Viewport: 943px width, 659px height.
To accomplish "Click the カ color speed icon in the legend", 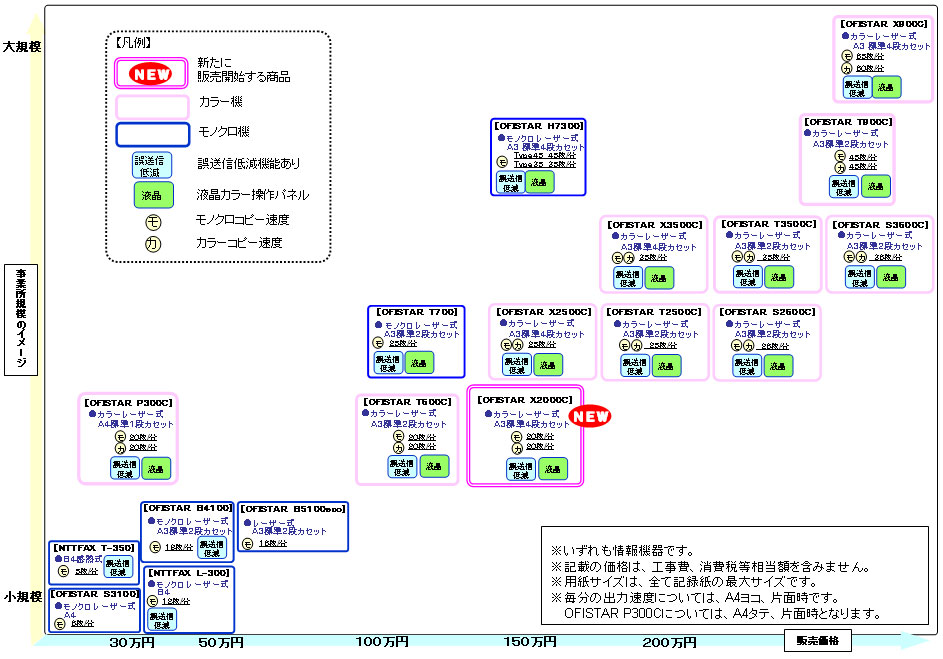I will point(153,244).
